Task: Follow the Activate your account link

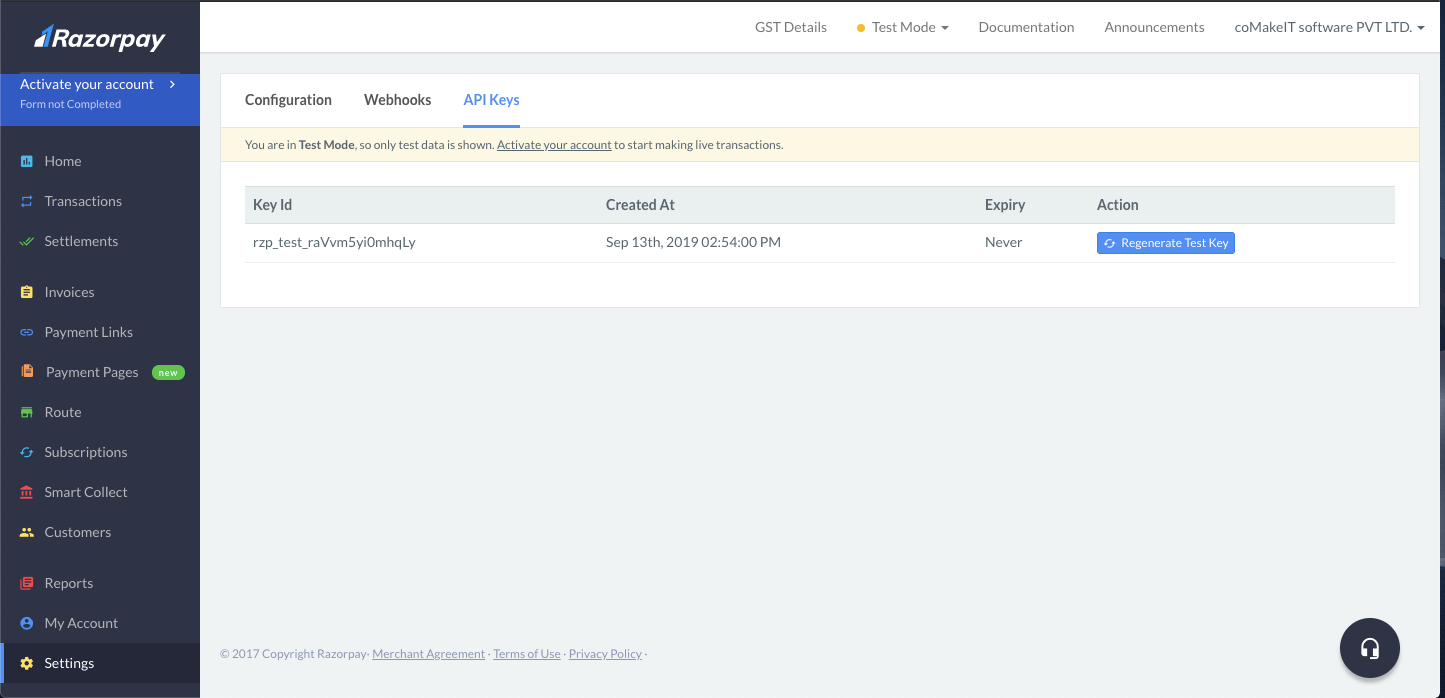Action: coord(554,145)
